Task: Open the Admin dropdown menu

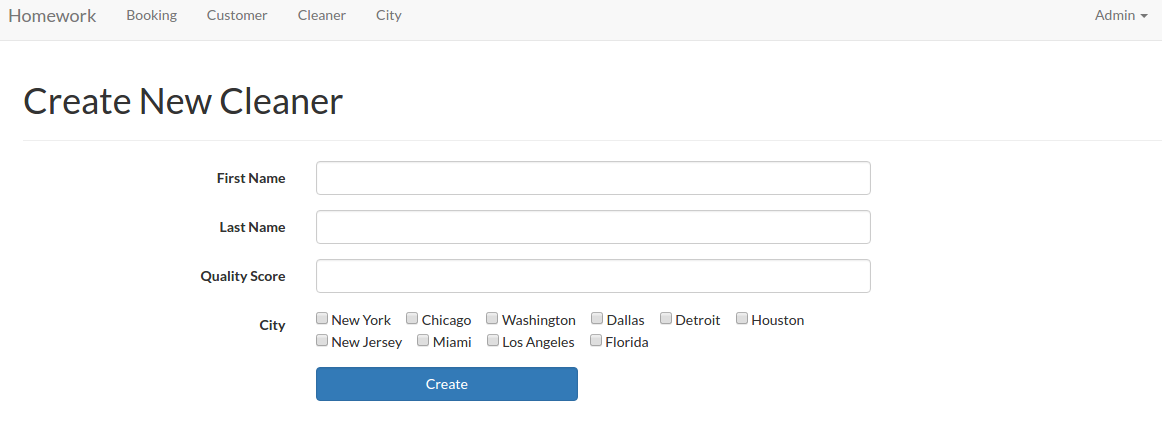Action: tap(1121, 15)
